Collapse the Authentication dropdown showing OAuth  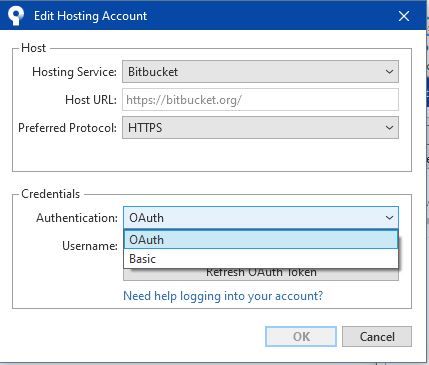coord(261,218)
